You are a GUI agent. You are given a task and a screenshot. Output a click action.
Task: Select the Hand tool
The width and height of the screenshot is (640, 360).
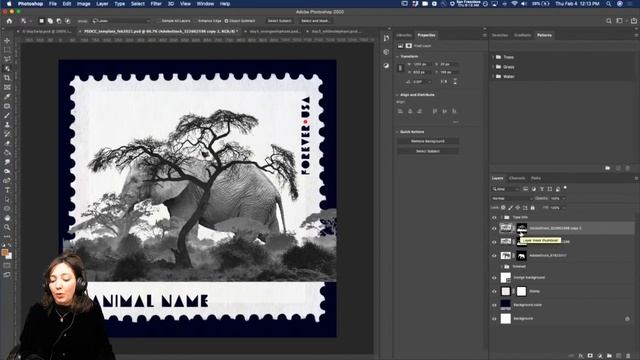pos(7,218)
